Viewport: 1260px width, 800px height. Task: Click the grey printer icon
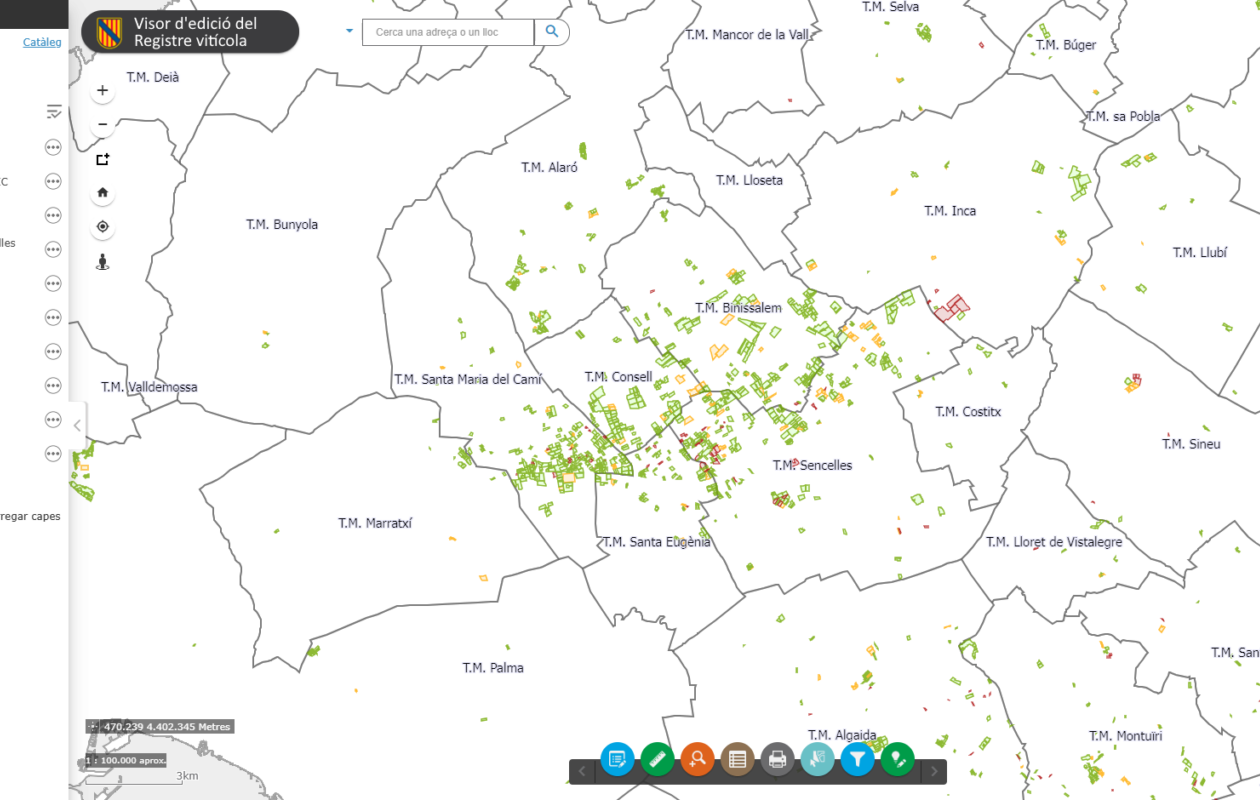[777, 759]
